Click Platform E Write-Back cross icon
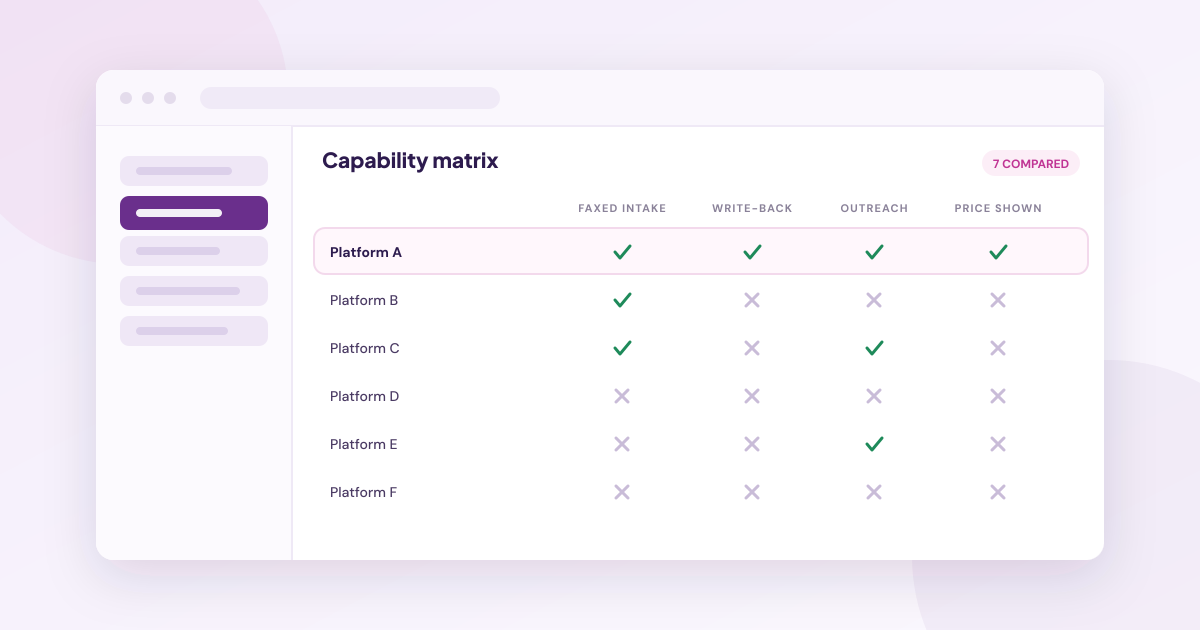 [752, 444]
